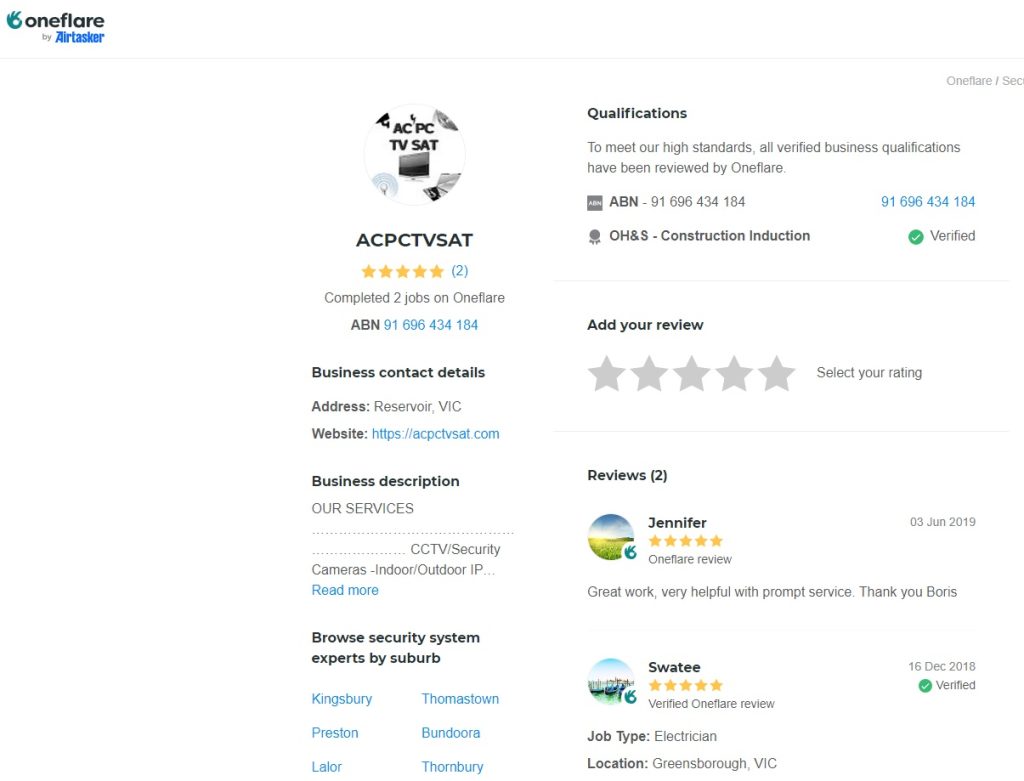The width and height of the screenshot is (1024, 781).
Task: Click the ABN icon under Qualifications
Action: click(595, 202)
